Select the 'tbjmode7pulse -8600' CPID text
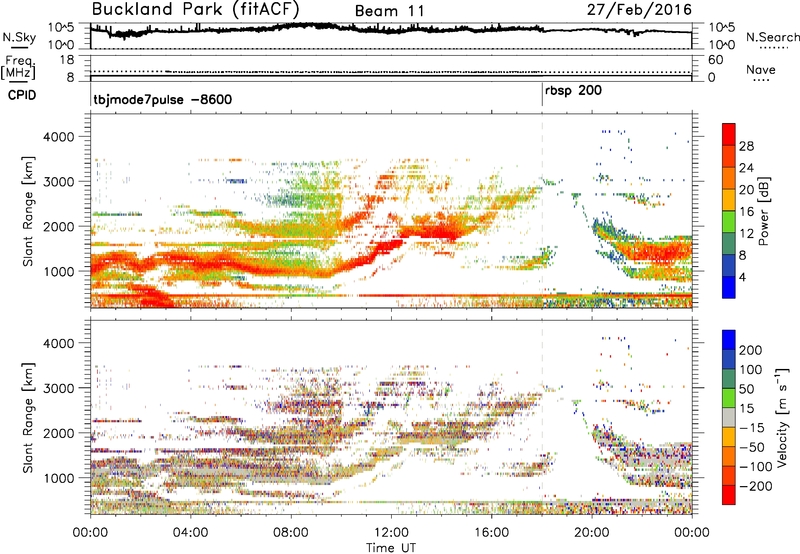Screen dimensions: 800x554 tap(163, 99)
